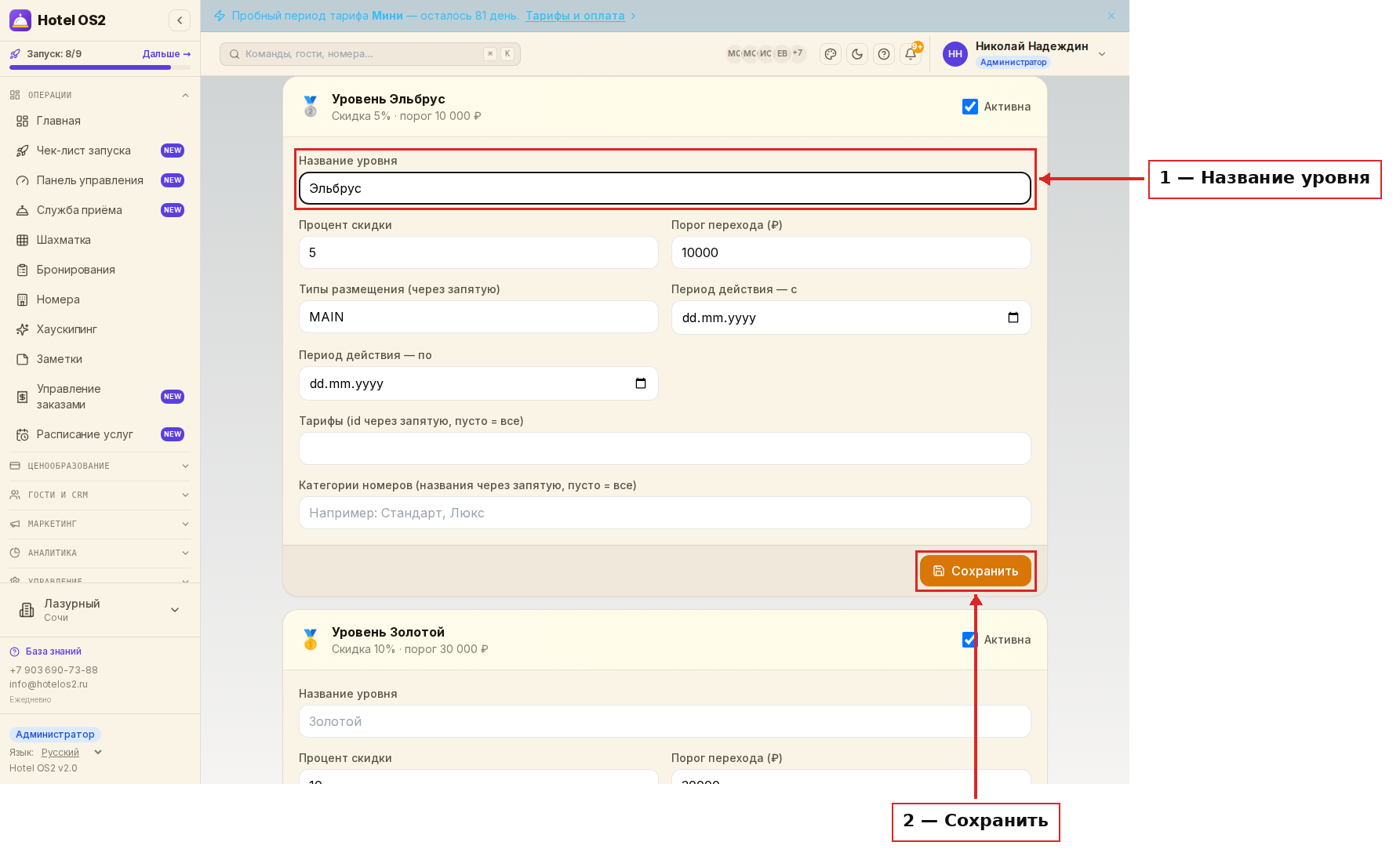Screen dimensions: 1400x860
Task: Close the trial period banner
Action: click(1111, 16)
